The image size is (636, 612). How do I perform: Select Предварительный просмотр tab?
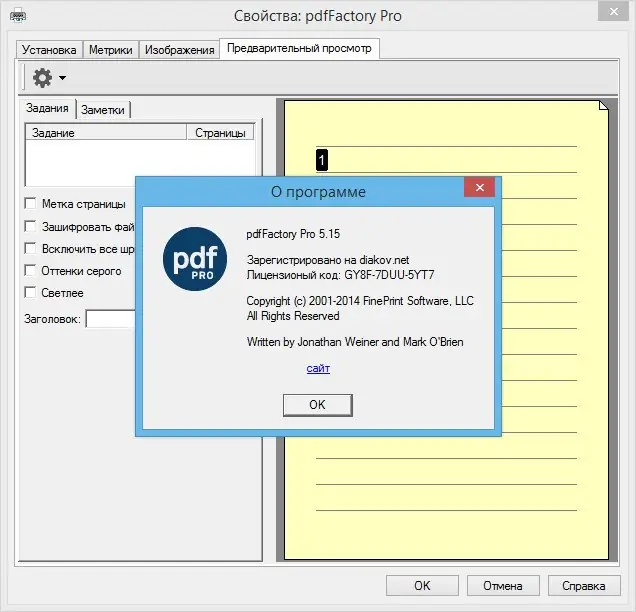(299, 48)
